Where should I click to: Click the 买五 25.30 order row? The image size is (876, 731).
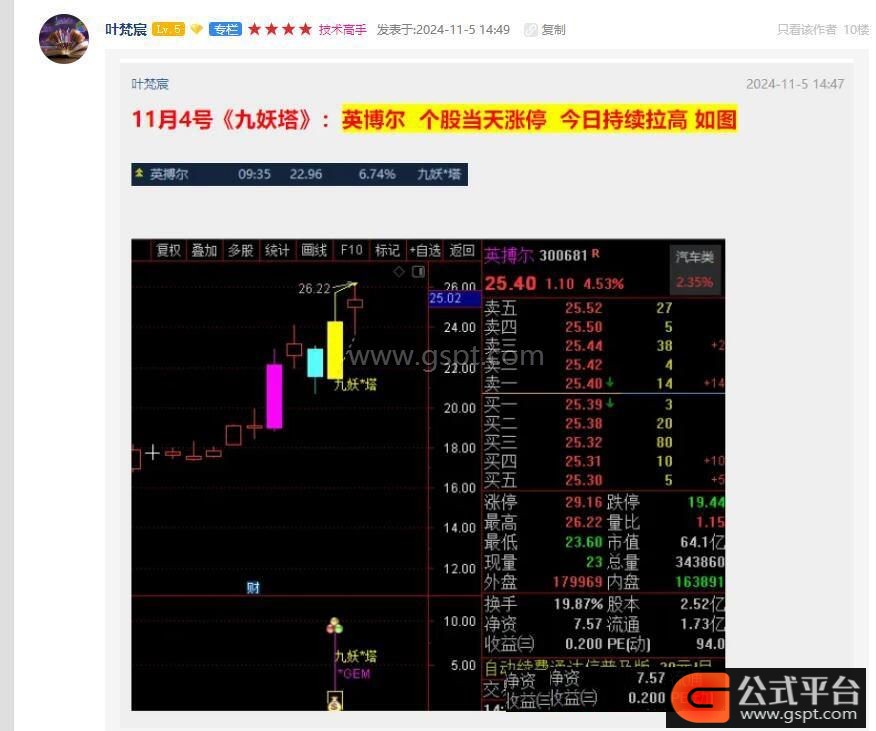[x=604, y=480]
